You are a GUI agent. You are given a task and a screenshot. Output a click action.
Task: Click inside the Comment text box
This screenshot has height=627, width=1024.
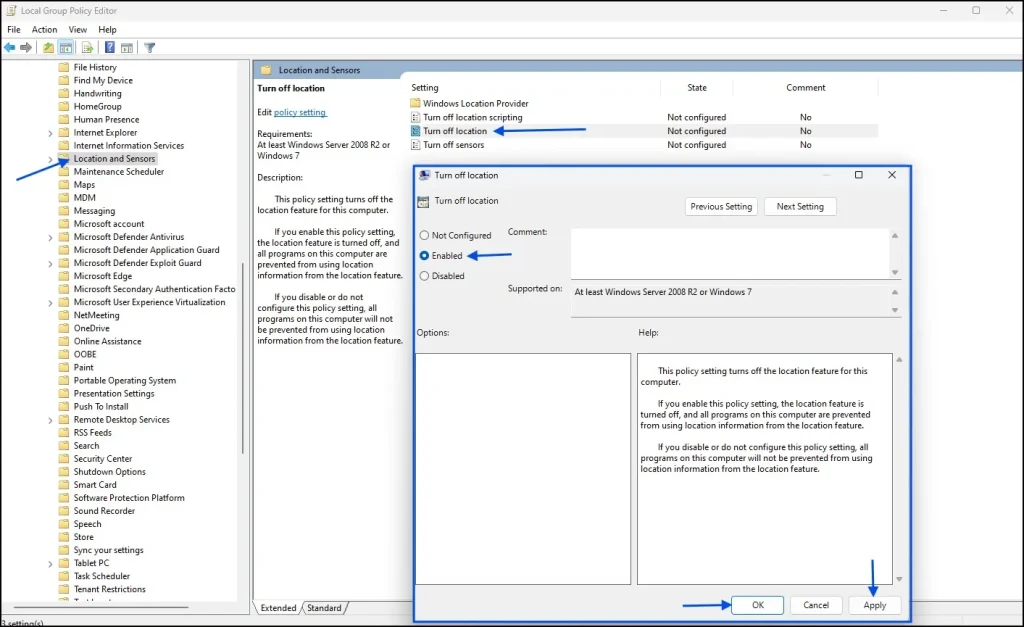[729, 253]
